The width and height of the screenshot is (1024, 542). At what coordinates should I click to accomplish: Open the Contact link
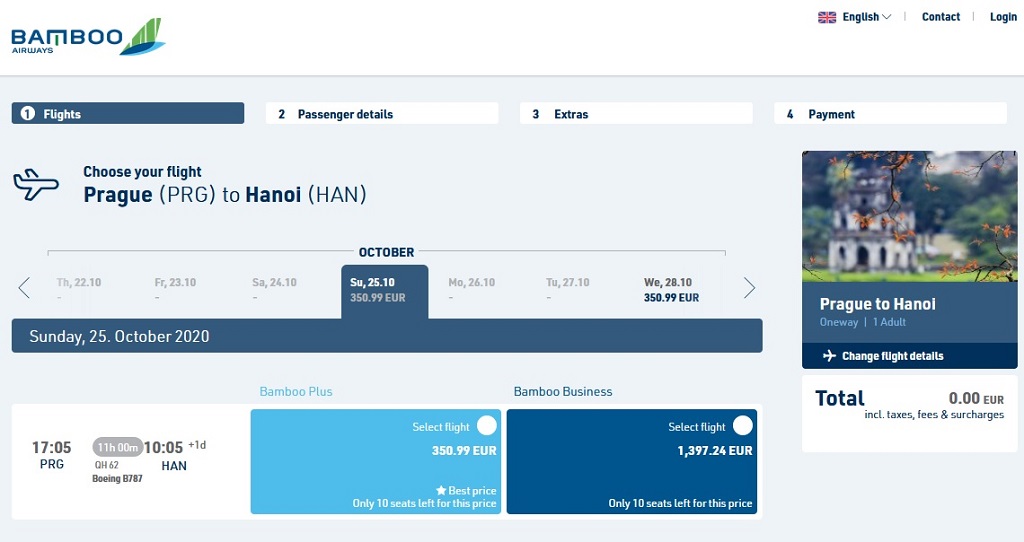click(x=940, y=17)
